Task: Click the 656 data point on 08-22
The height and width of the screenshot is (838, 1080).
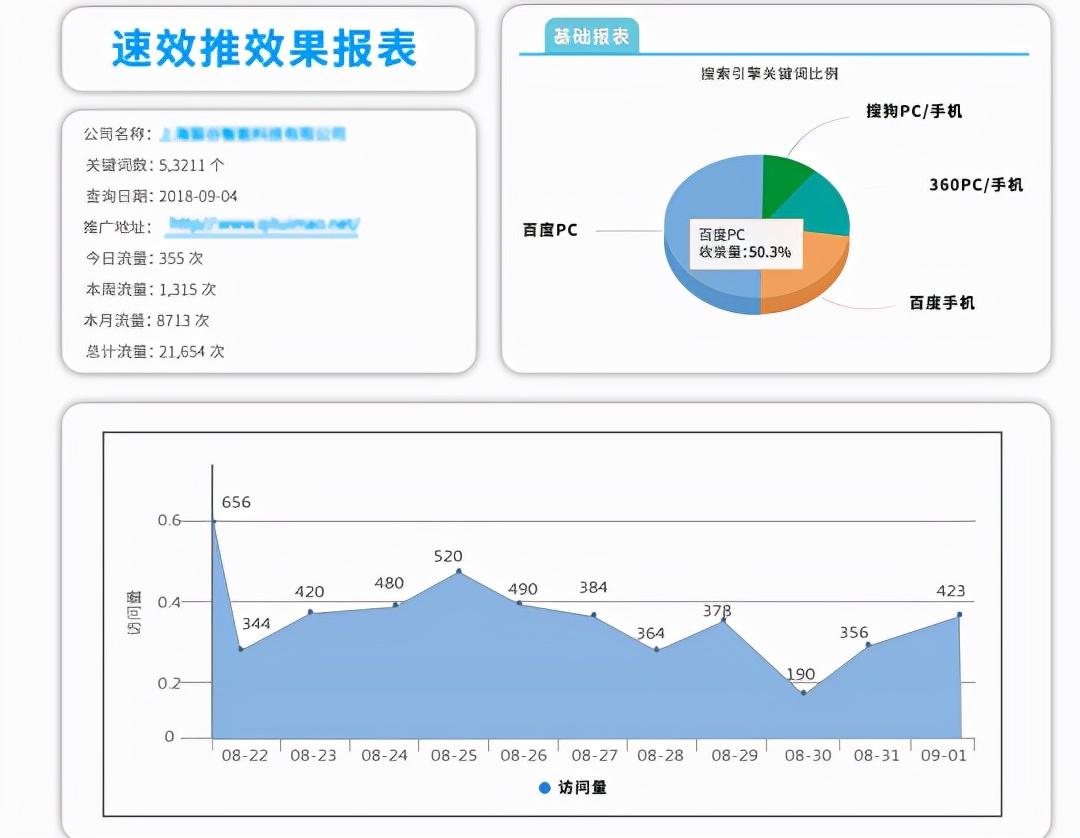Action: [x=214, y=521]
